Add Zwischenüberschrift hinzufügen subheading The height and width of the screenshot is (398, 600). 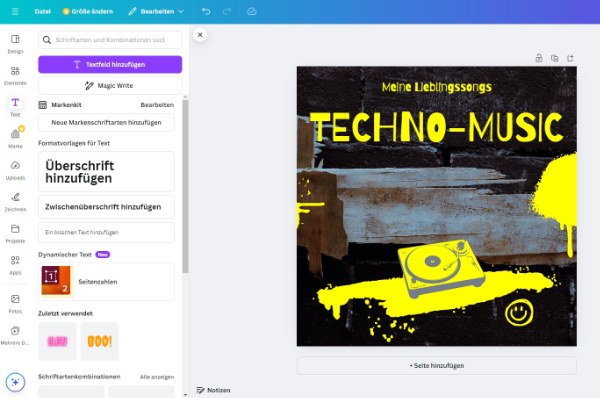click(x=106, y=207)
